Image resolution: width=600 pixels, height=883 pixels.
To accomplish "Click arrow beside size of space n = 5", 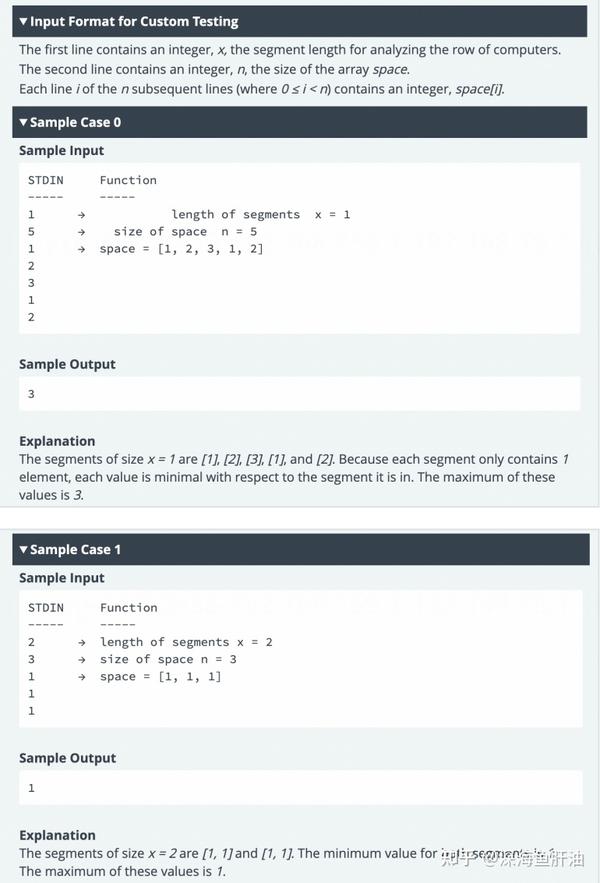I will coord(81,231).
